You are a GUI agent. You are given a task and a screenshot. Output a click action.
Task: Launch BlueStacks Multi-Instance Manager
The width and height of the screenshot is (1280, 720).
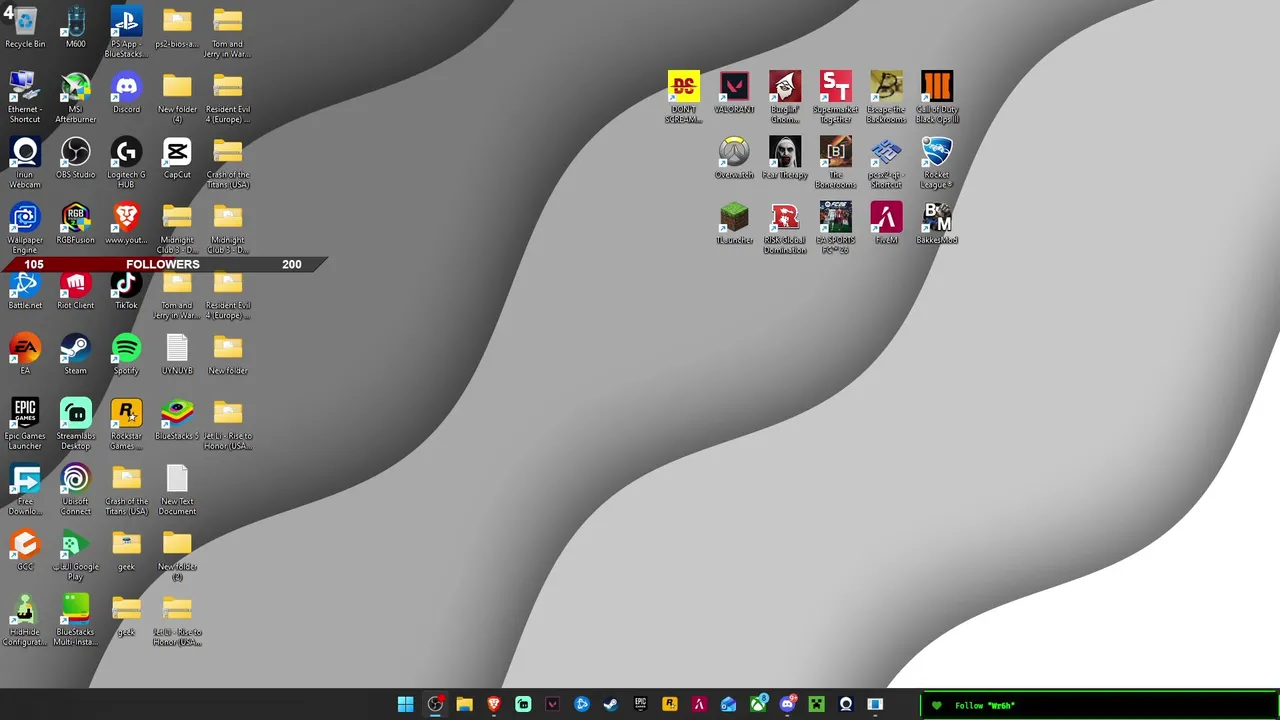tap(76, 620)
